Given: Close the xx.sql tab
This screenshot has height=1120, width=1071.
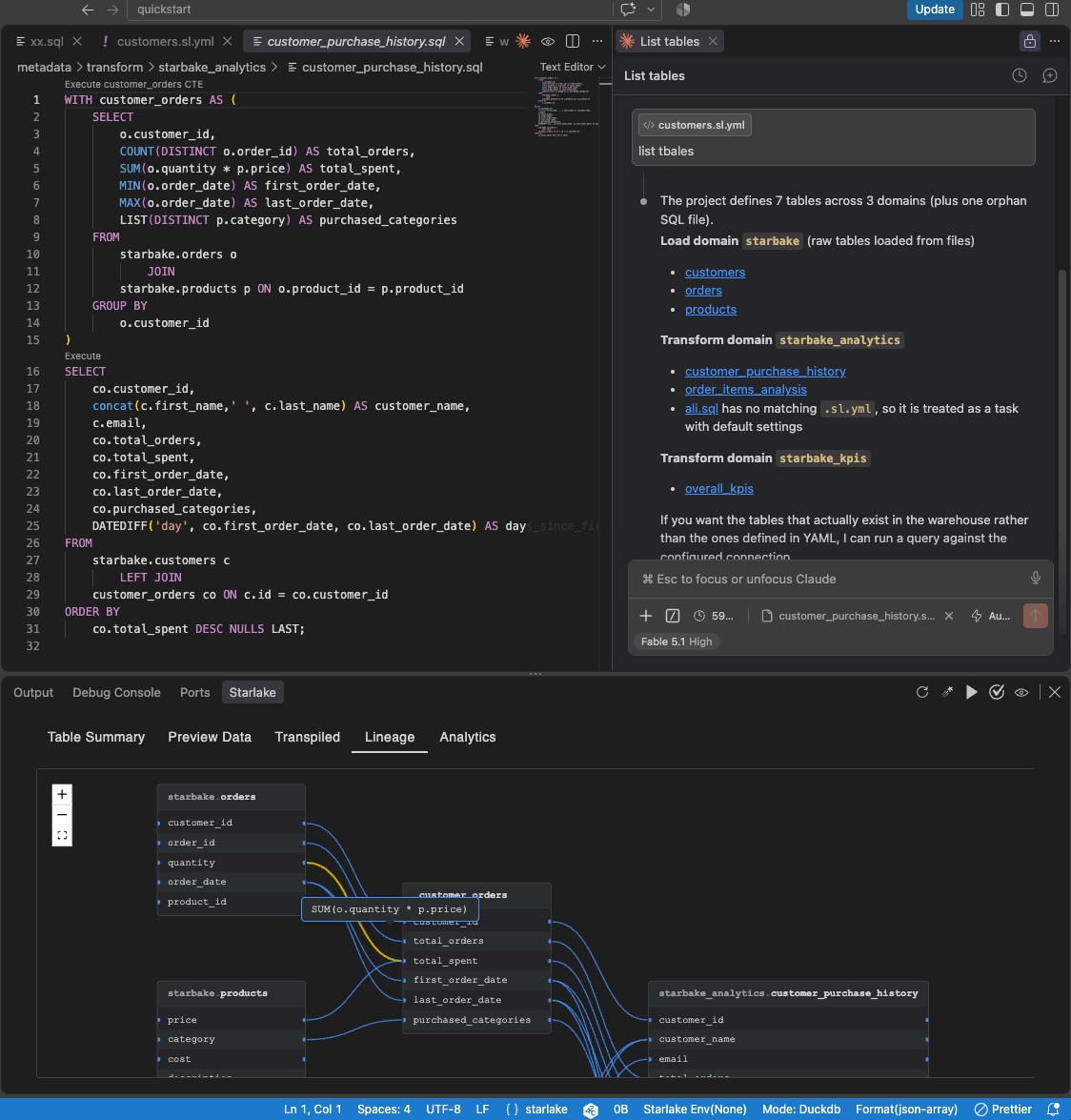Looking at the screenshot, I should tap(77, 41).
